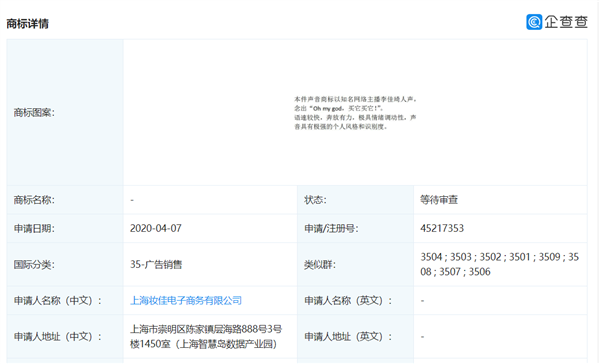Select registration number 45217353

click(442, 229)
